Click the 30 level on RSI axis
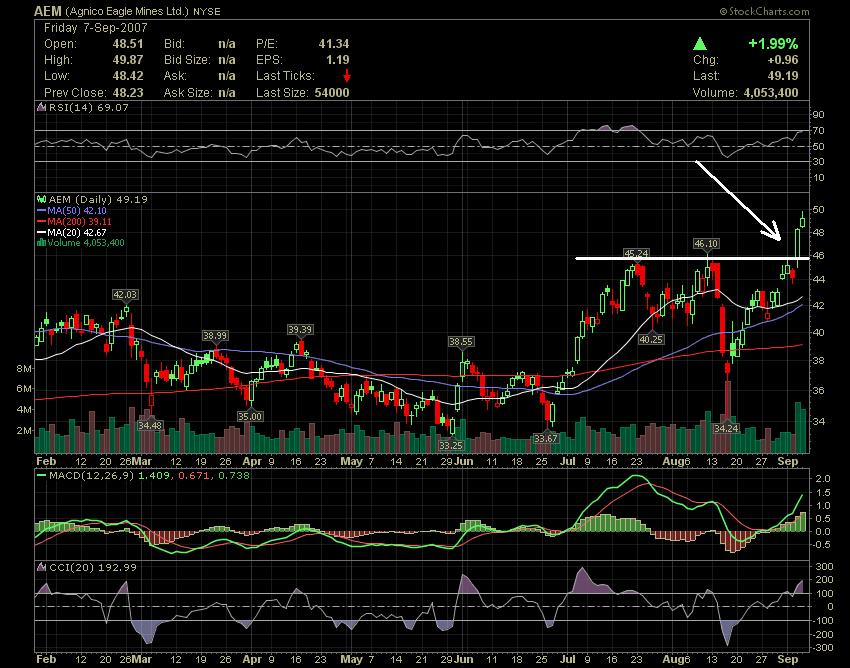Screen dimensions: 850x668 [x=819, y=162]
